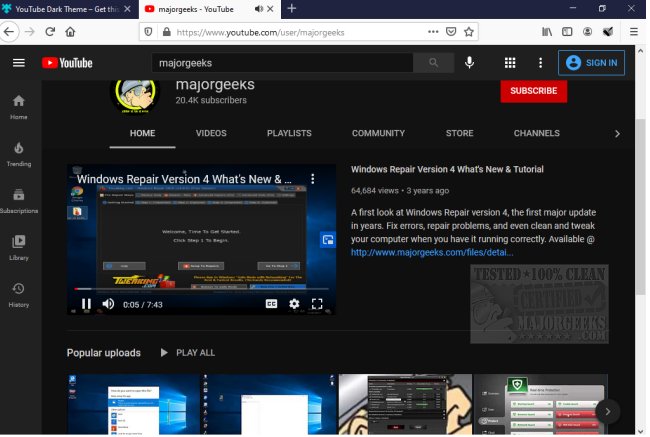Mute the majorgeeks tab audio
Screen dimensions: 650x437
tap(259, 9)
